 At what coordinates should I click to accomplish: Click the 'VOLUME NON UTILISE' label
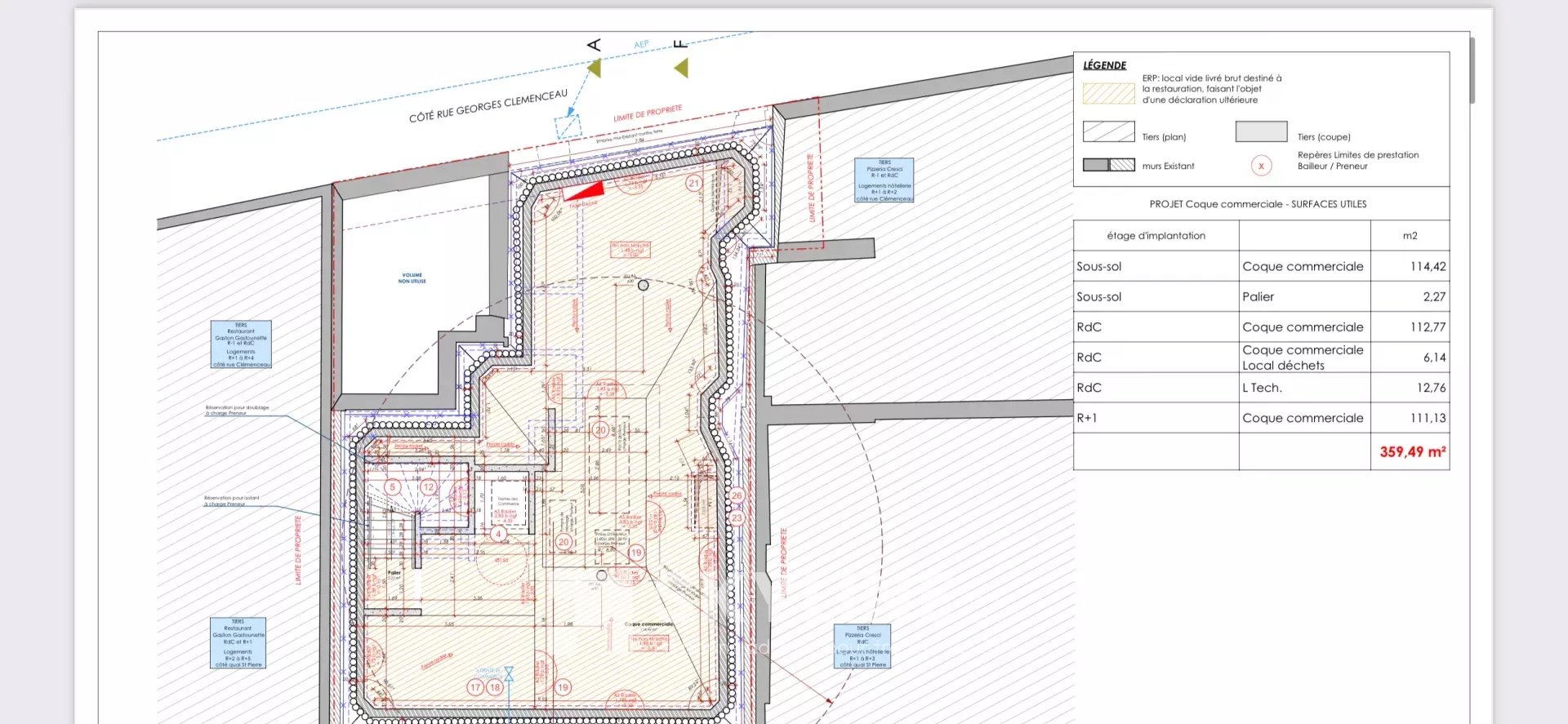[x=412, y=278]
